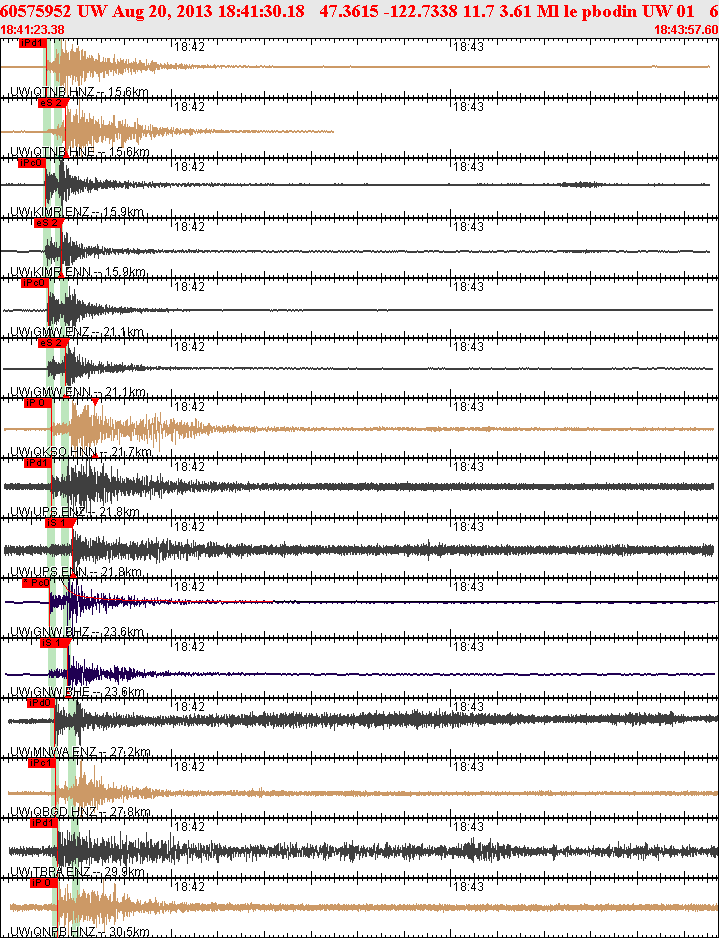Select the iS 1 pick flag on UPS ENN

(x=59, y=523)
